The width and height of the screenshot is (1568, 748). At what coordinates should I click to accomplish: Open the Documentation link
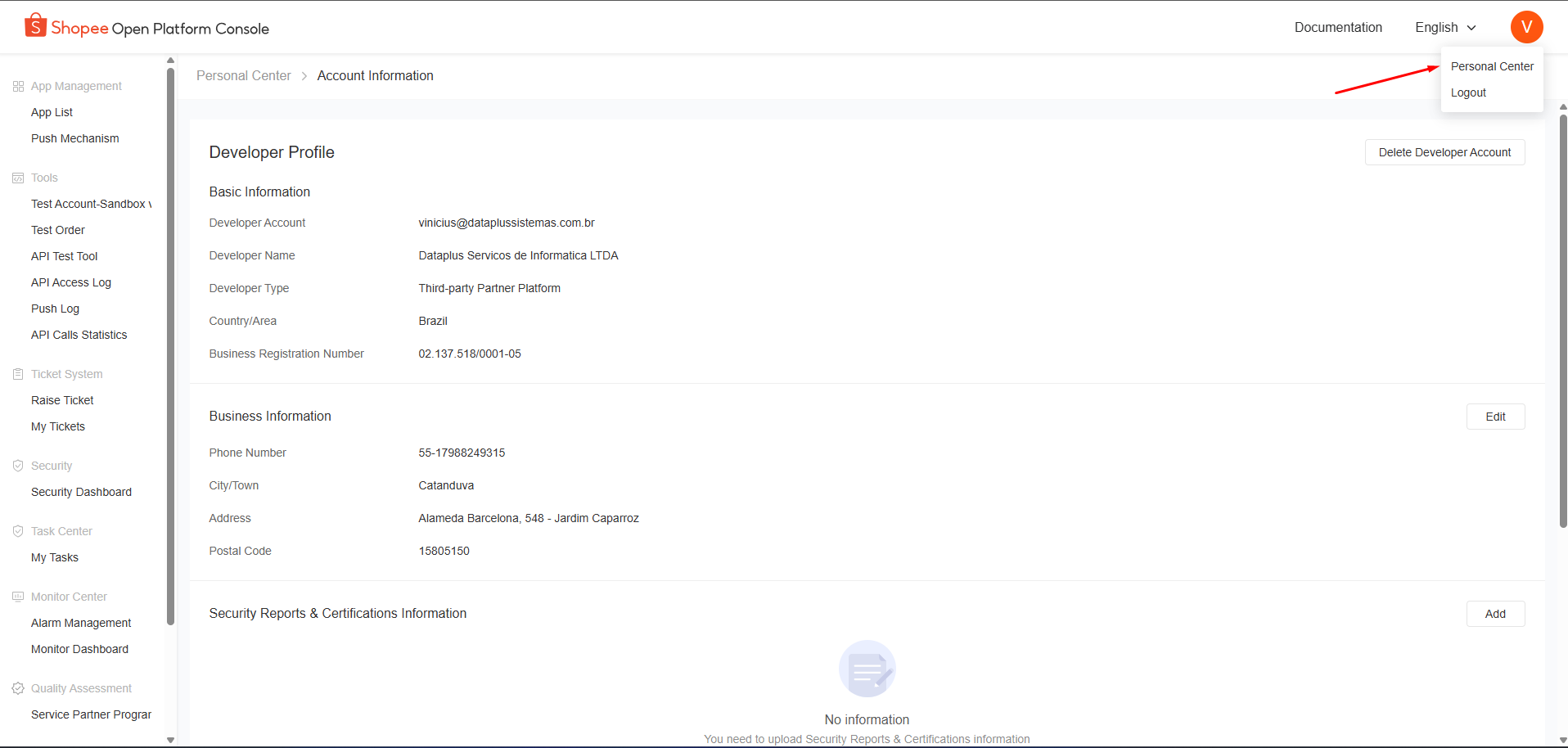click(x=1338, y=27)
